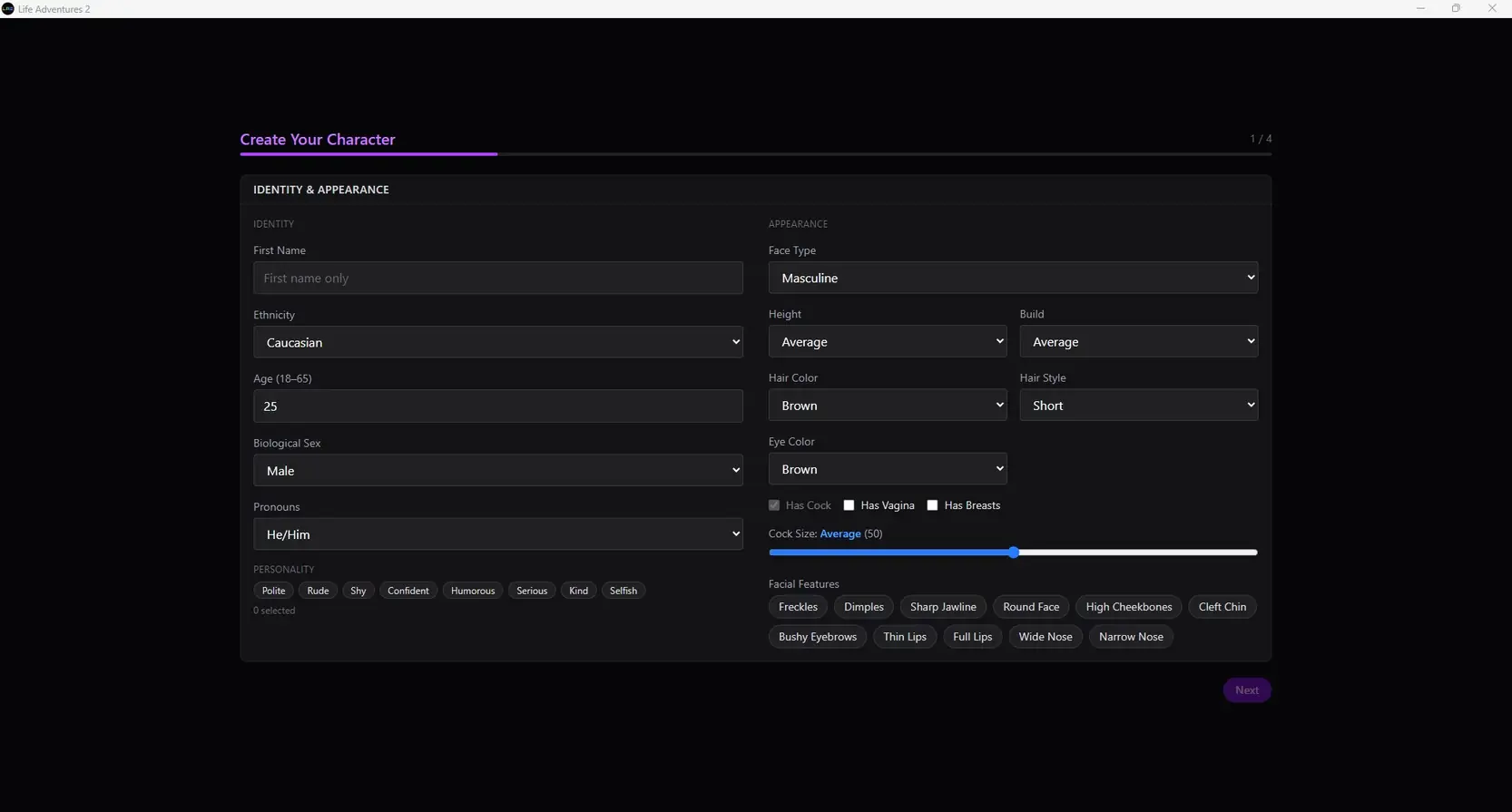Open the Face Type selector
Image resolution: width=1512 pixels, height=812 pixels.
click(x=1013, y=278)
